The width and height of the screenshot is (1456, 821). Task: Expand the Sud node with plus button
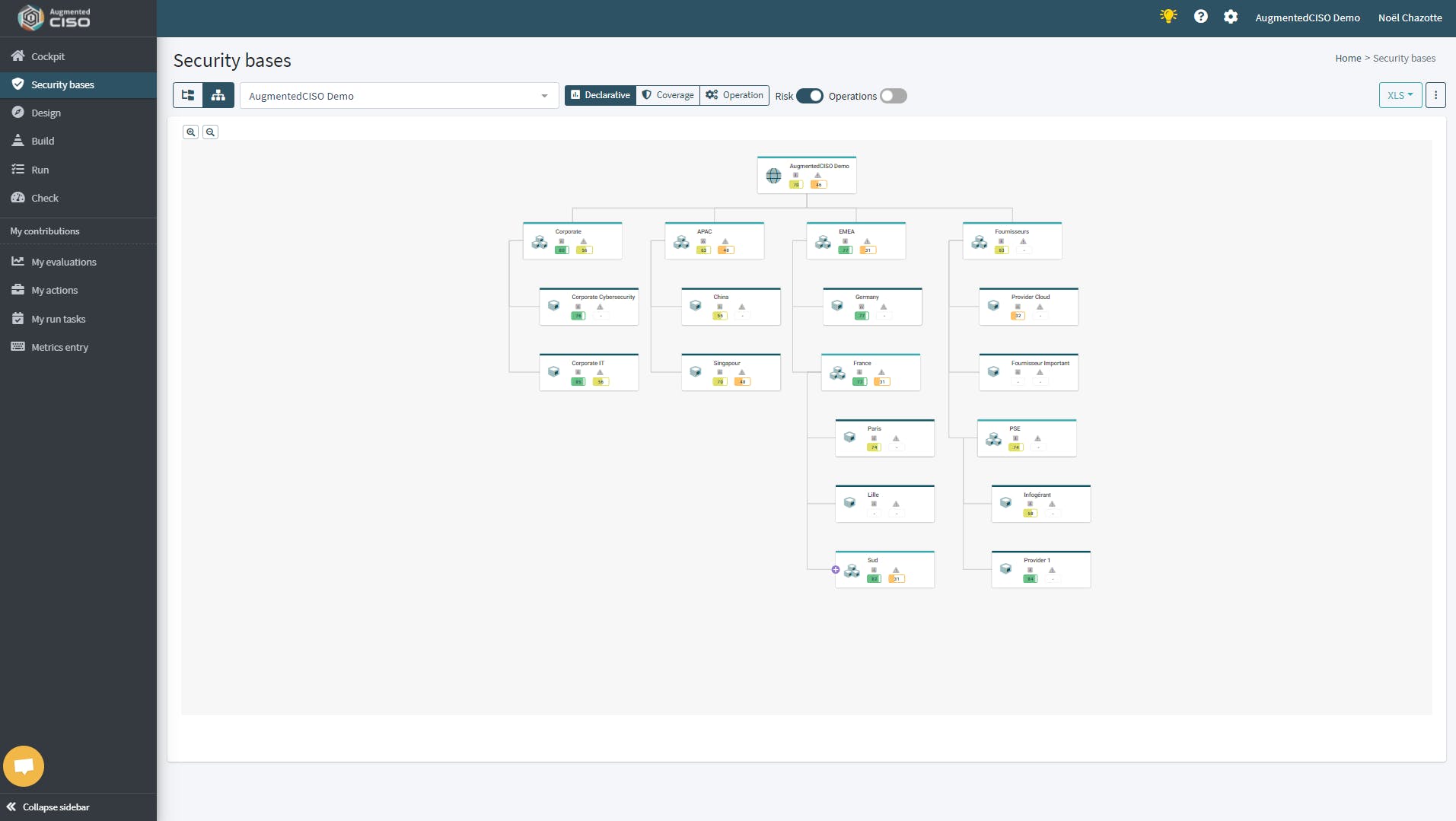(x=836, y=570)
